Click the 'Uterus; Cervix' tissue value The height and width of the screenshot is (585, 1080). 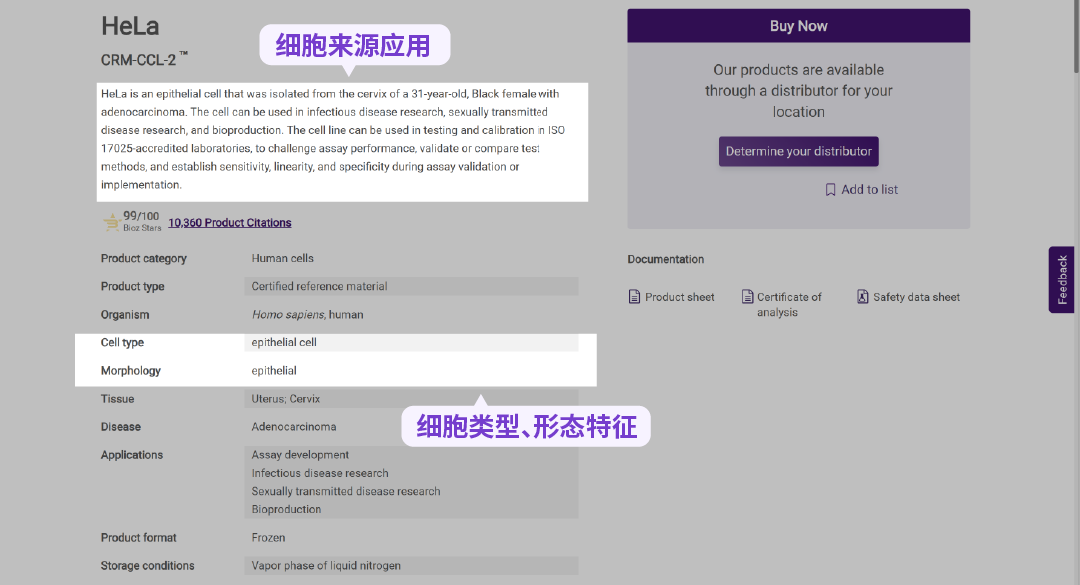click(x=285, y=399)
